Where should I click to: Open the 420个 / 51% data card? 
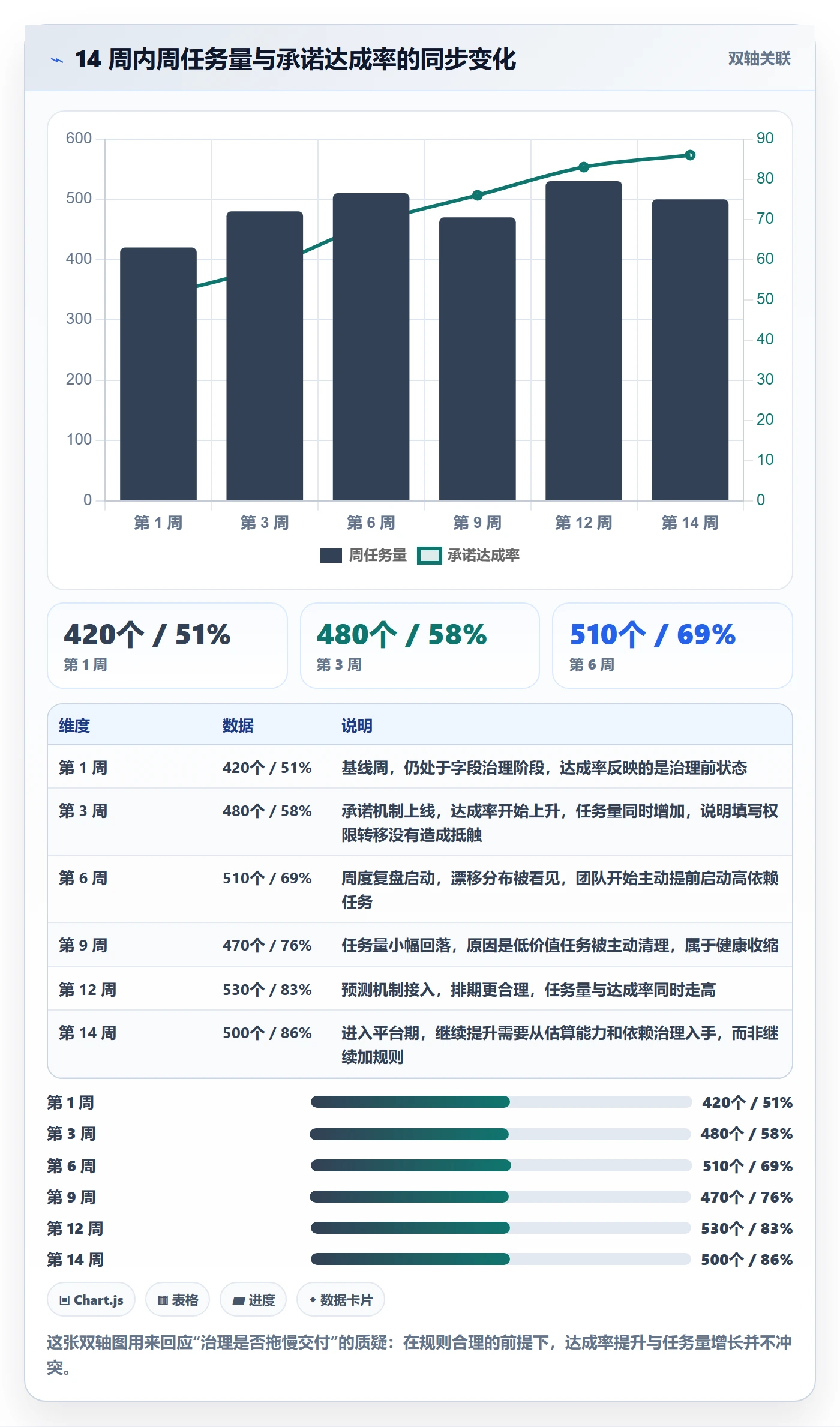coord(167,646)
